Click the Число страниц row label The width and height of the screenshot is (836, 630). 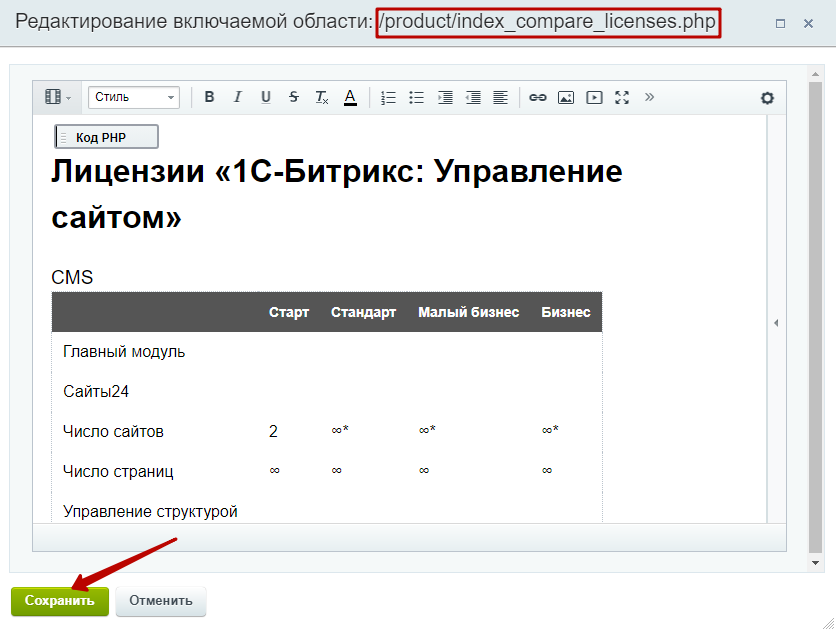coord(118,471)
